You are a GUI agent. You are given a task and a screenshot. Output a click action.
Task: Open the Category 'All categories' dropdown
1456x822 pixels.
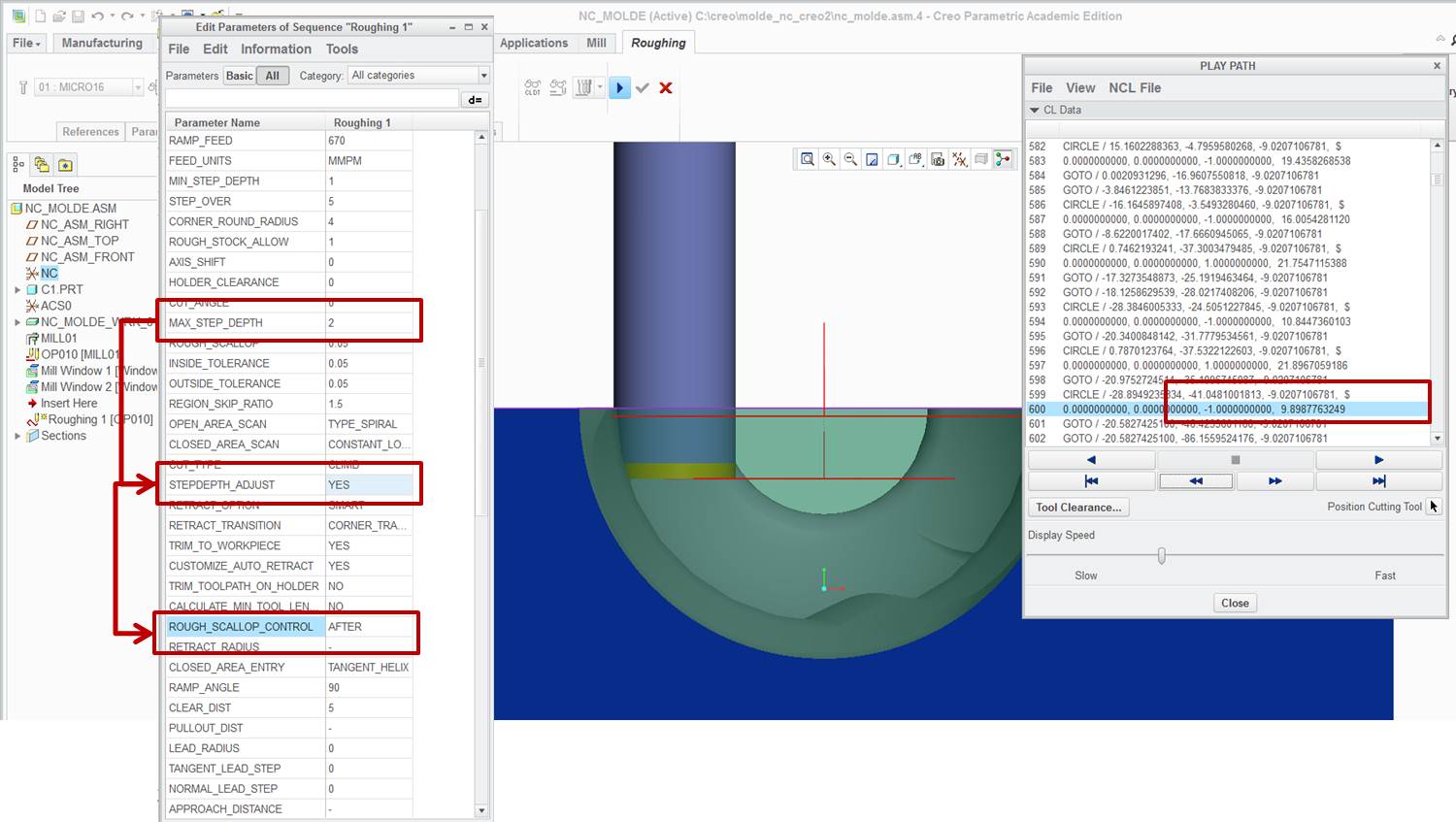pos(418,76)
